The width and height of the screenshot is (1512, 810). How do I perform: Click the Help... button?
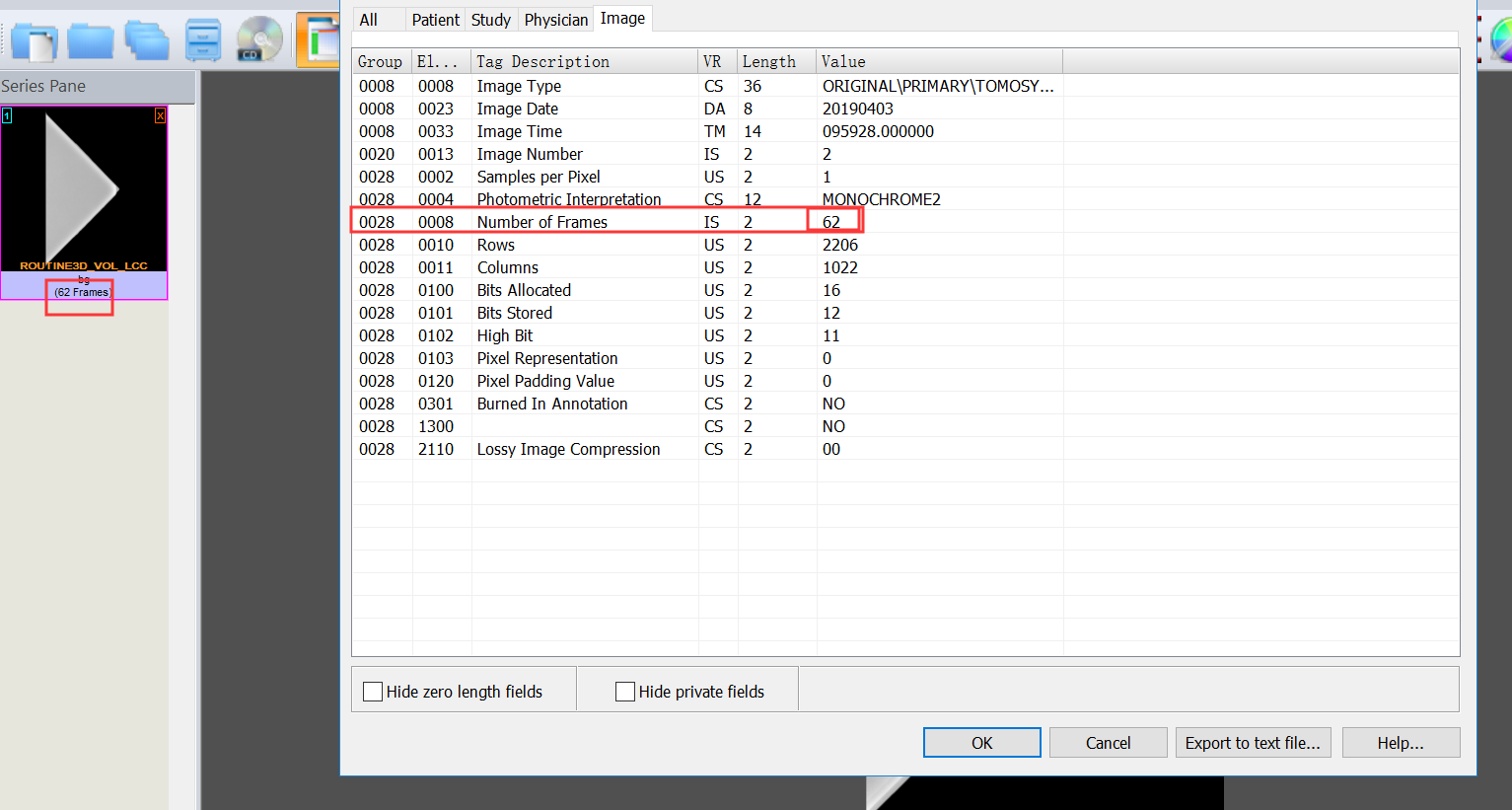tap(1401, 743)
